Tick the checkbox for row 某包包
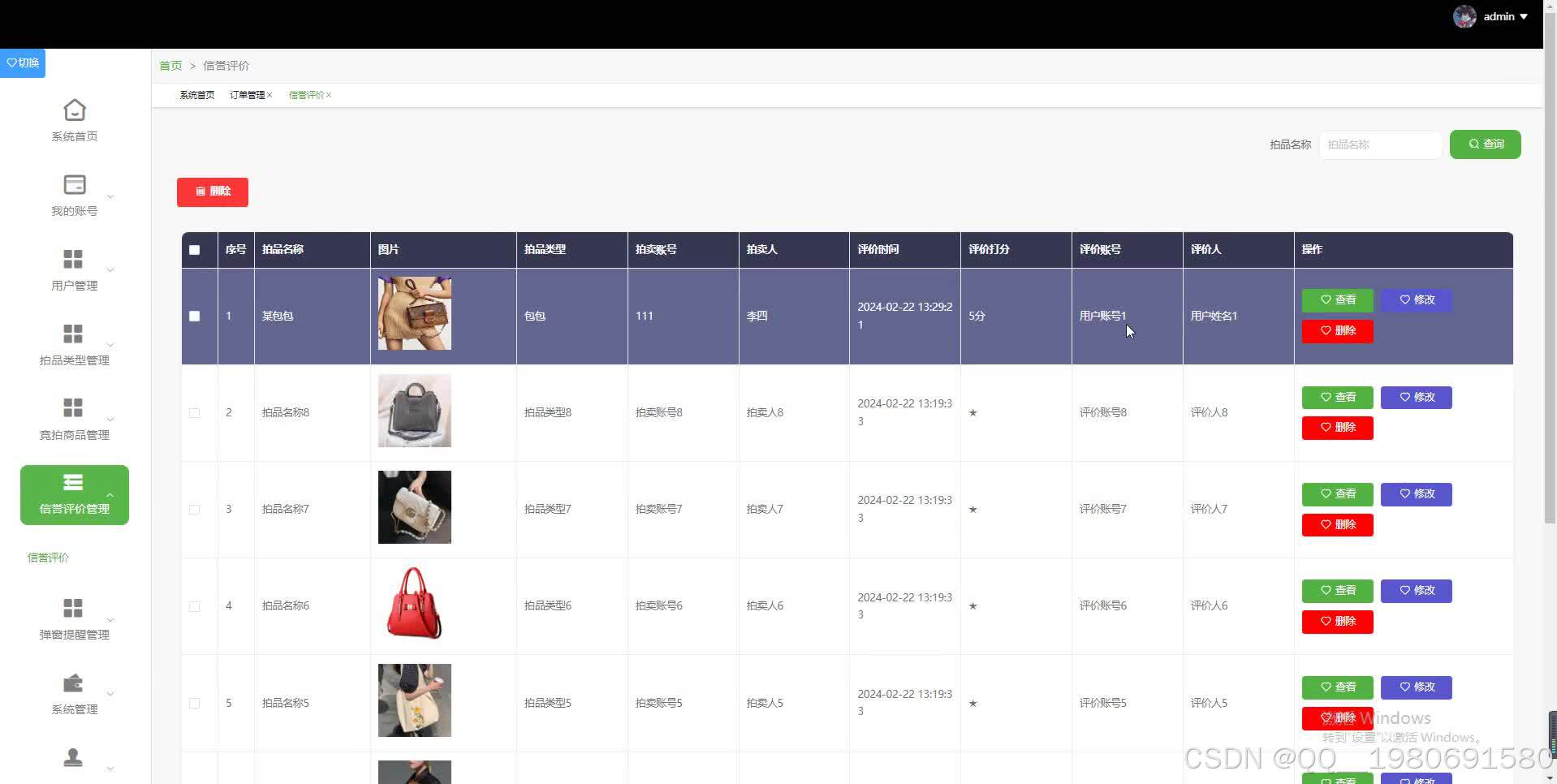This screenshot has height=784, width=1557. tap(195, 316)
